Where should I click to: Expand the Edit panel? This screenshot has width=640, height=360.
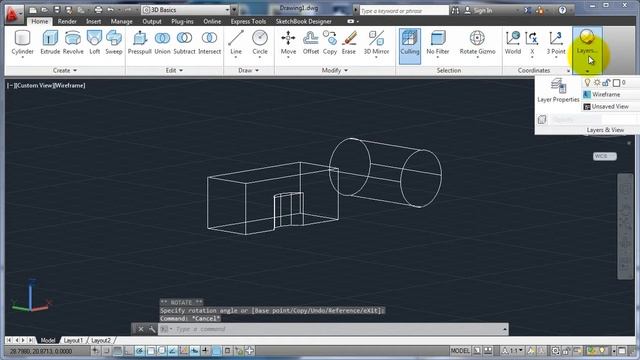point(174,71)
